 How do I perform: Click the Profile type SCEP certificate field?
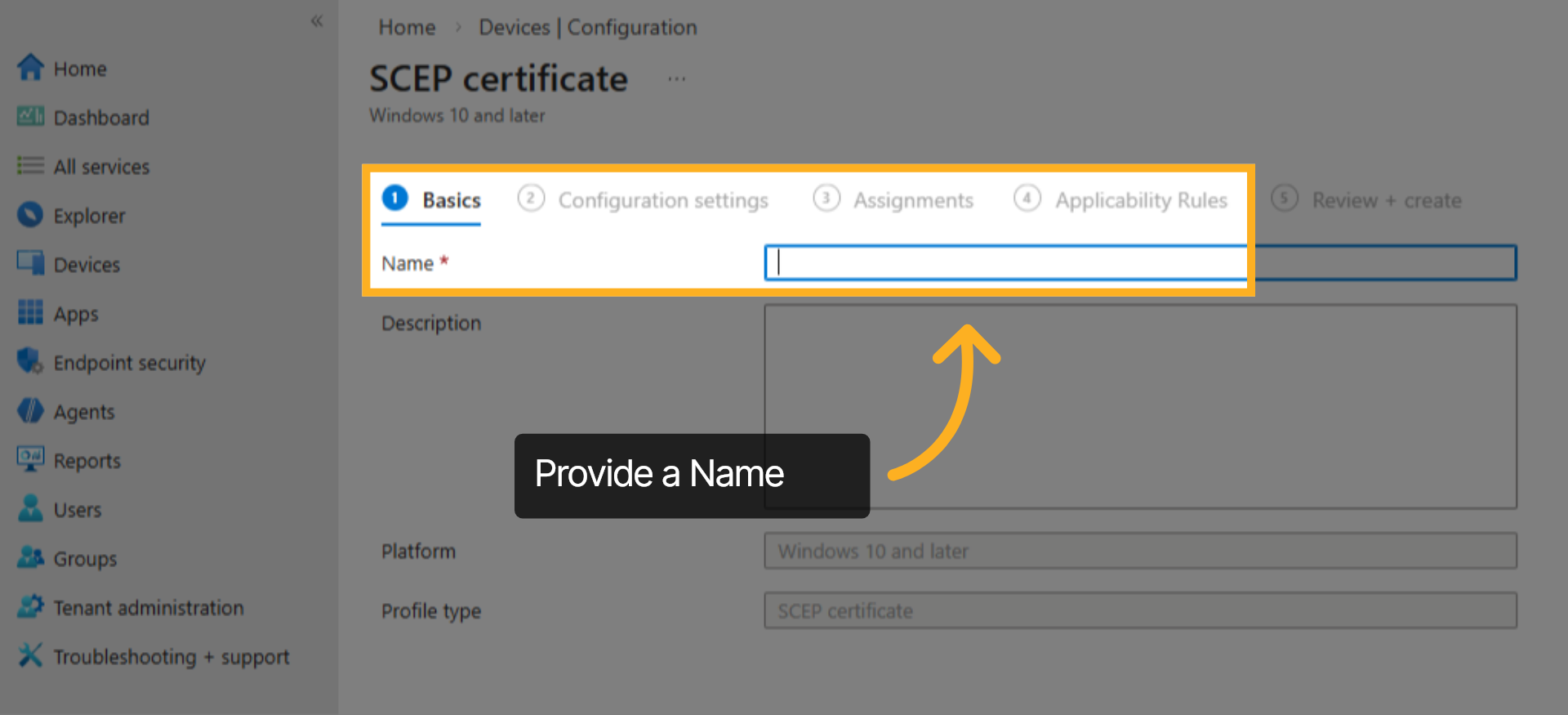coord(1140,610)
